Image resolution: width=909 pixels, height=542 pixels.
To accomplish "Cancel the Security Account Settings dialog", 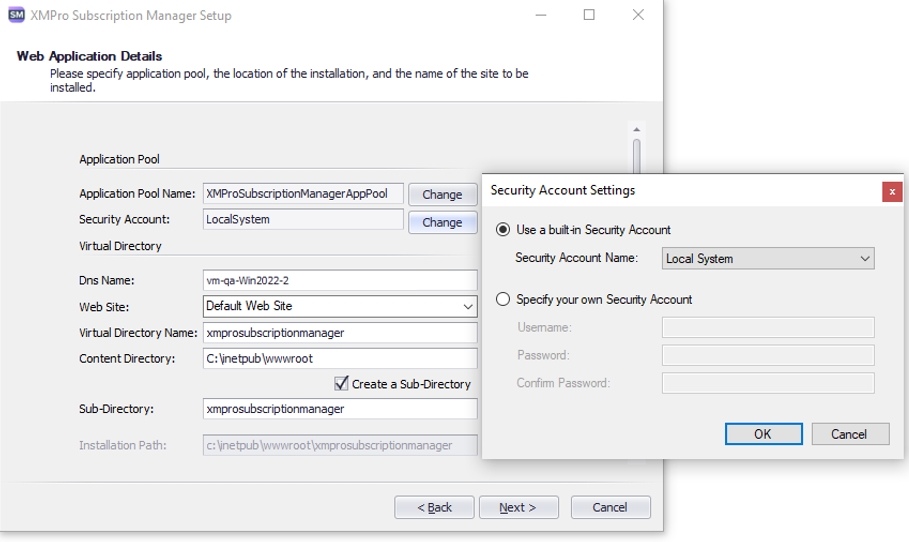I will pos(850,434).
